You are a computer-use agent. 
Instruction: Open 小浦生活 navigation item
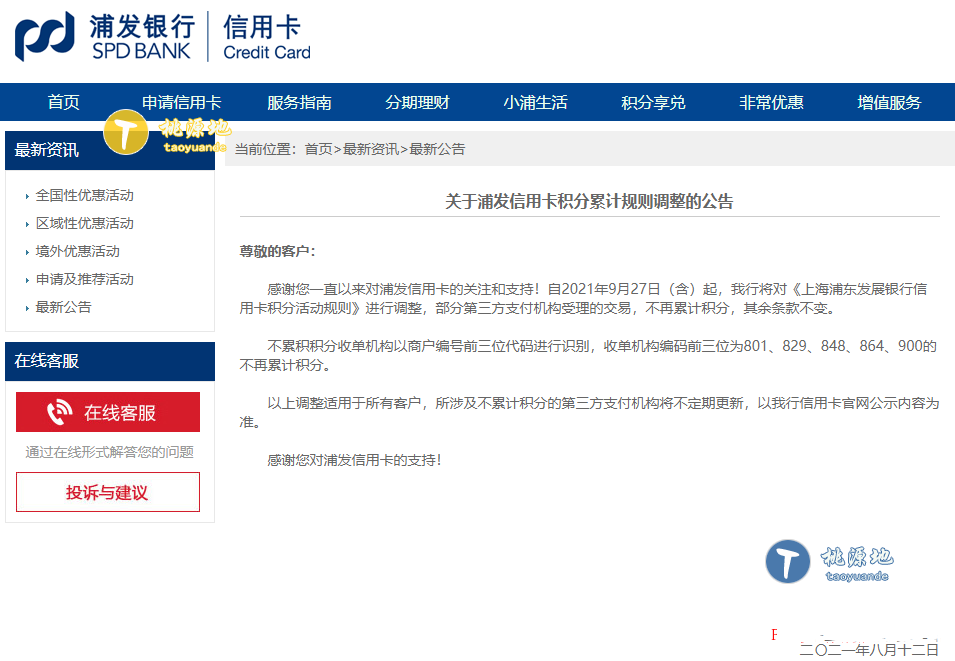click(x=535, y=102)
